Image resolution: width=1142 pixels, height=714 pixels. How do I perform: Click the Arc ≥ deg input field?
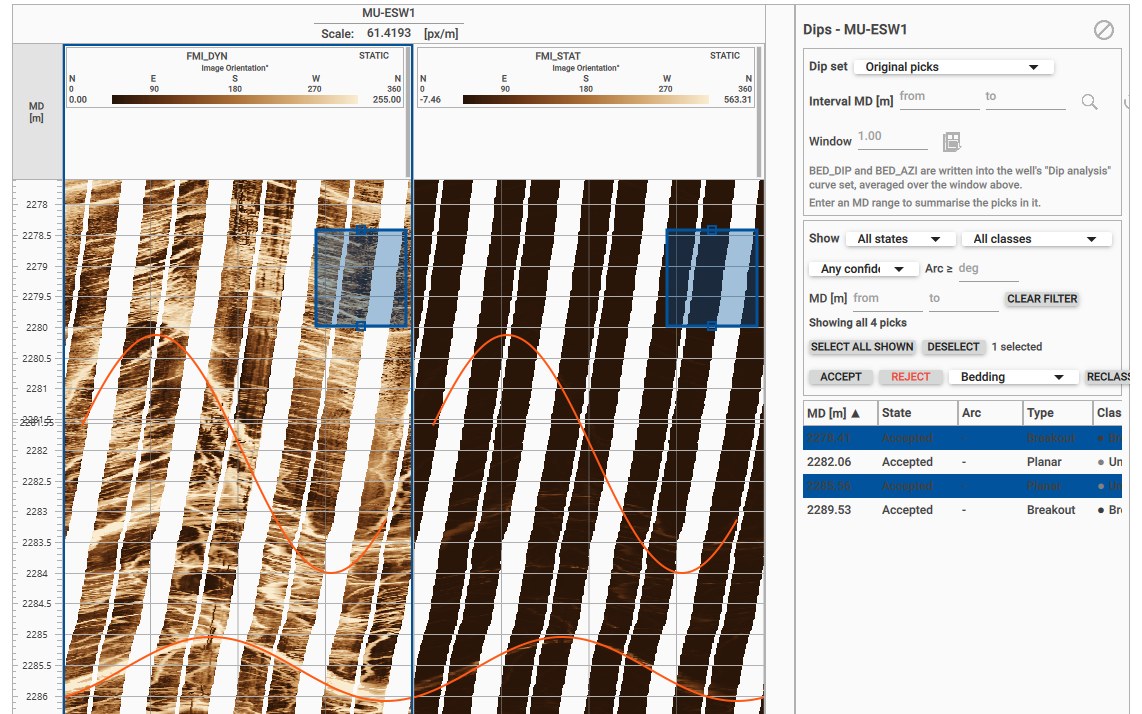pyautogui.click(x=988, y=270)
